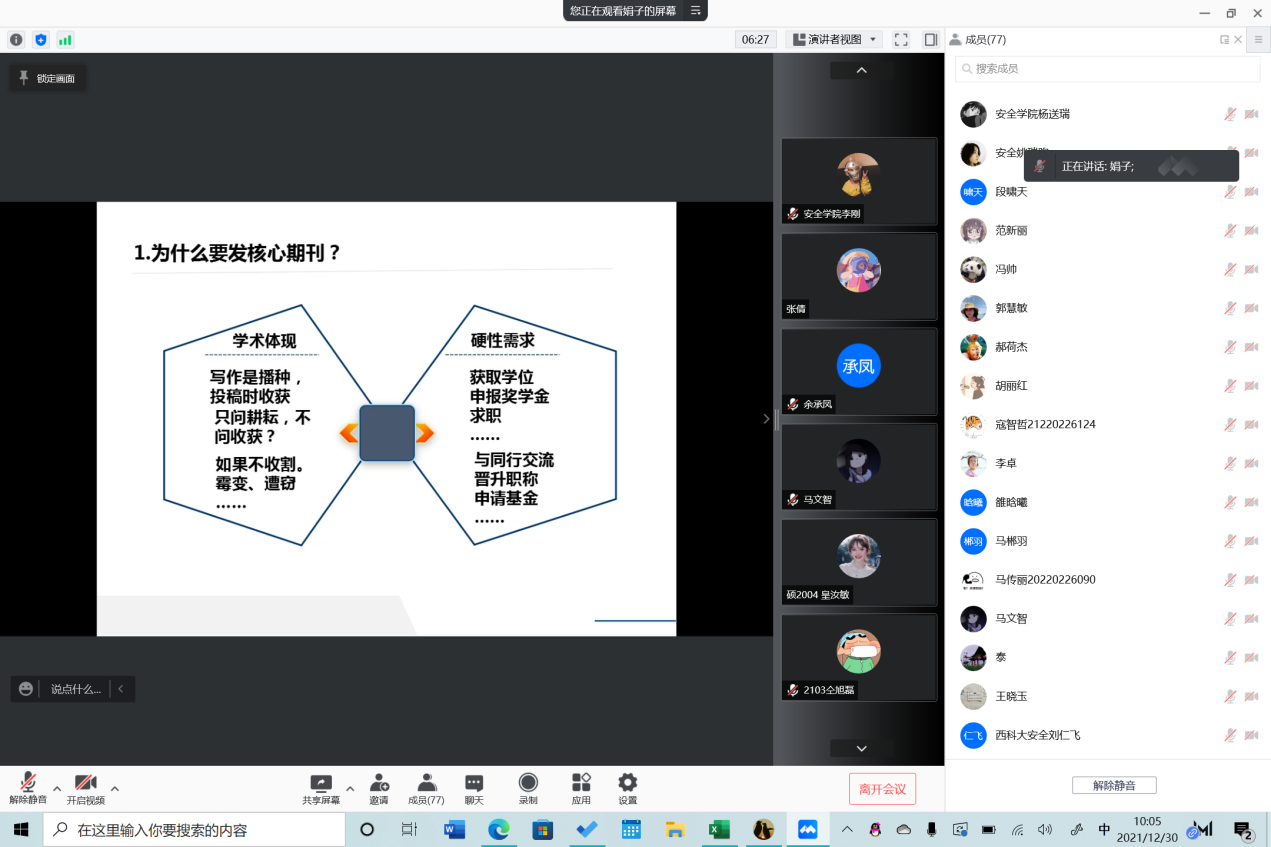Viewport: 1271px width, 847px height.
Task: Expand the arrow next to 共享屏幕
Action: [349, 787]
